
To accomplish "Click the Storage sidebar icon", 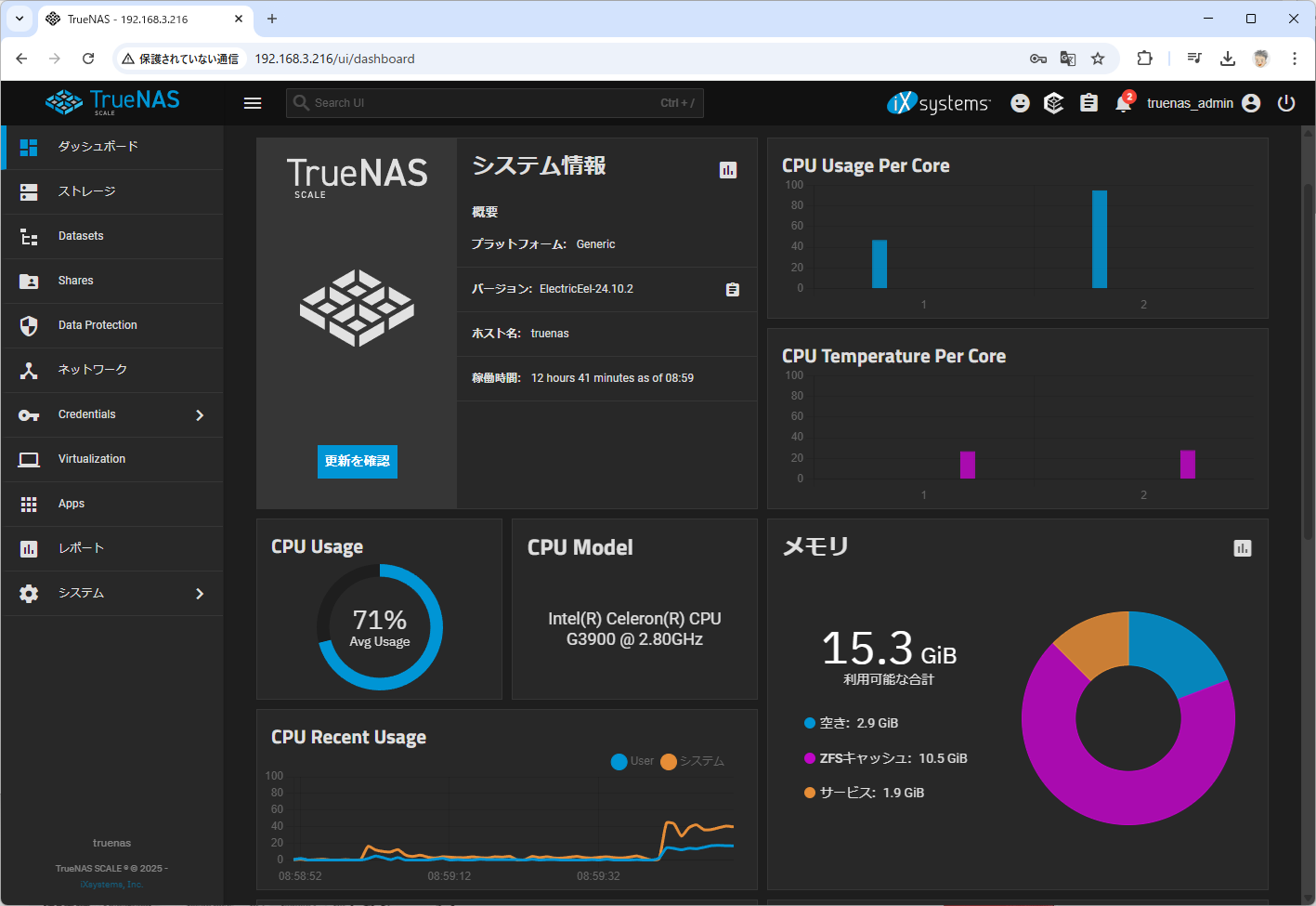I will pyautogui.click(x=29, y=191).
